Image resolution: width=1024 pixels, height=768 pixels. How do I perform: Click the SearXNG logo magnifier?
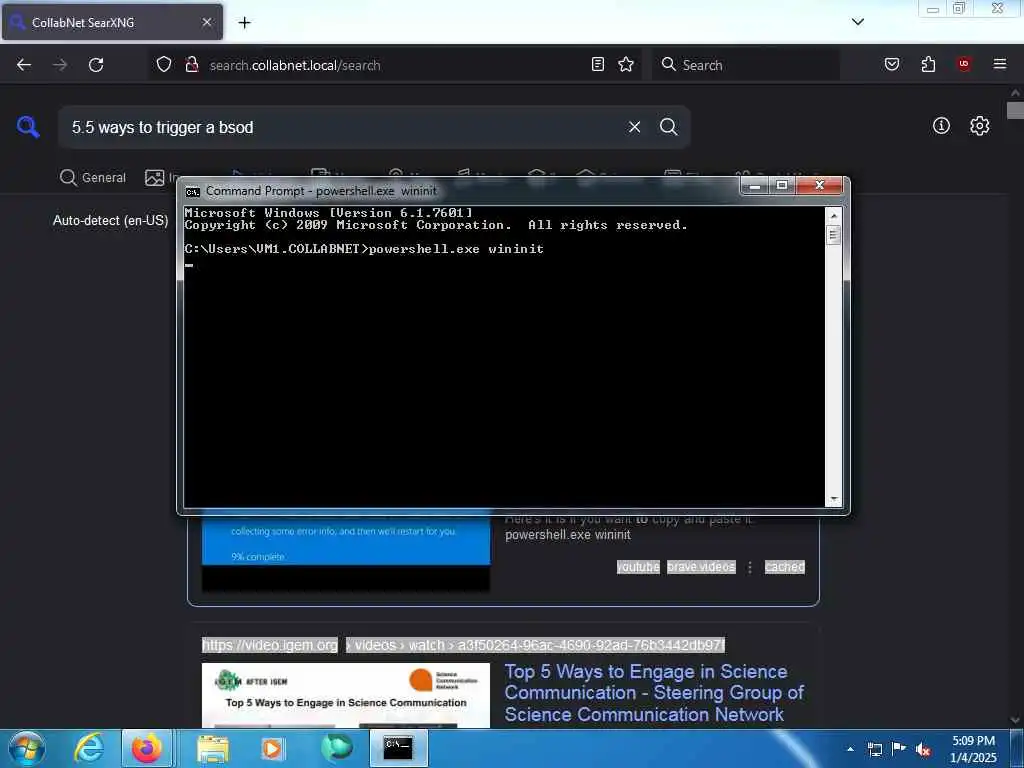coord(28,126)
